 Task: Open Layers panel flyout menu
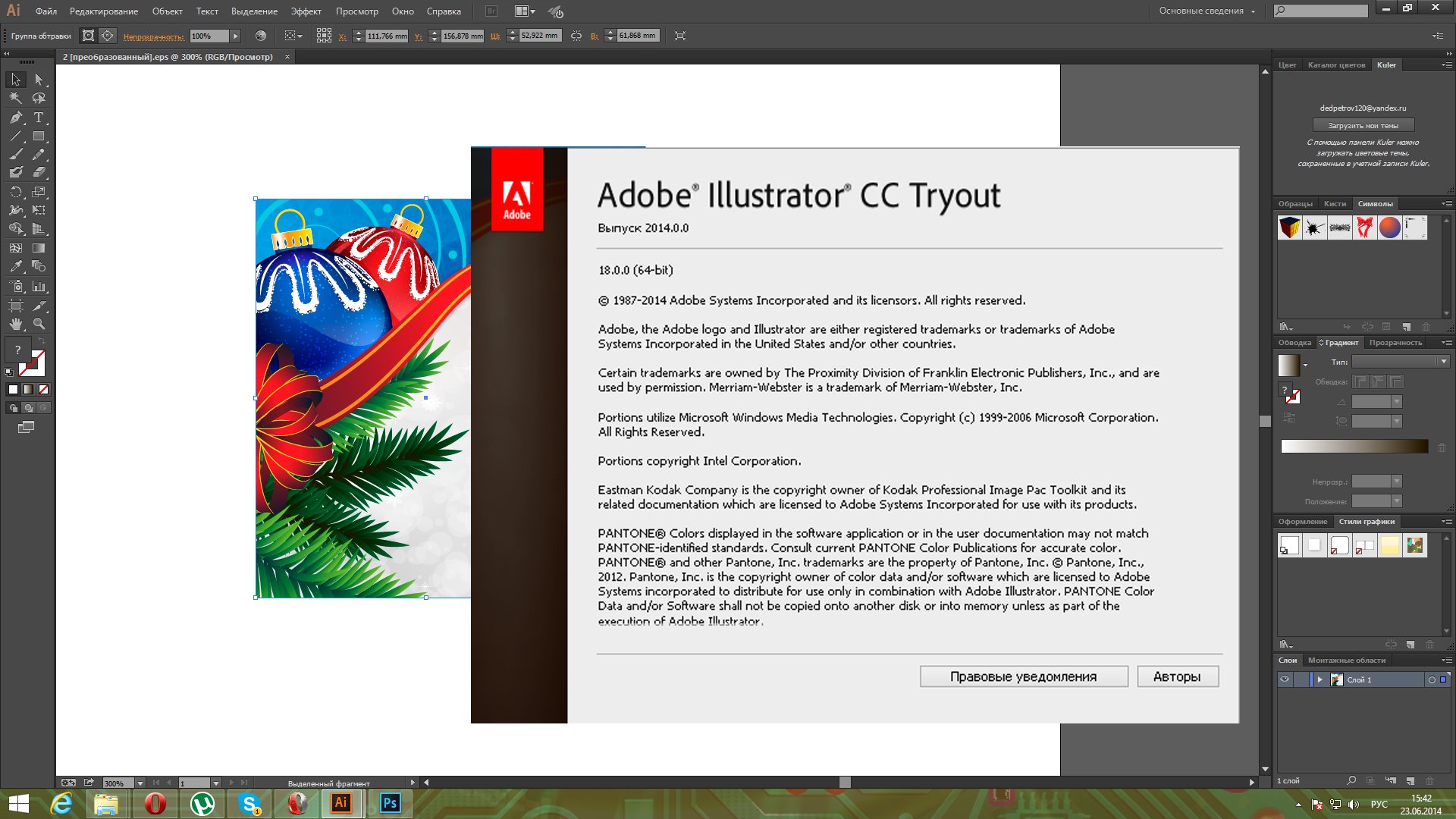(x=1446, y=661)
